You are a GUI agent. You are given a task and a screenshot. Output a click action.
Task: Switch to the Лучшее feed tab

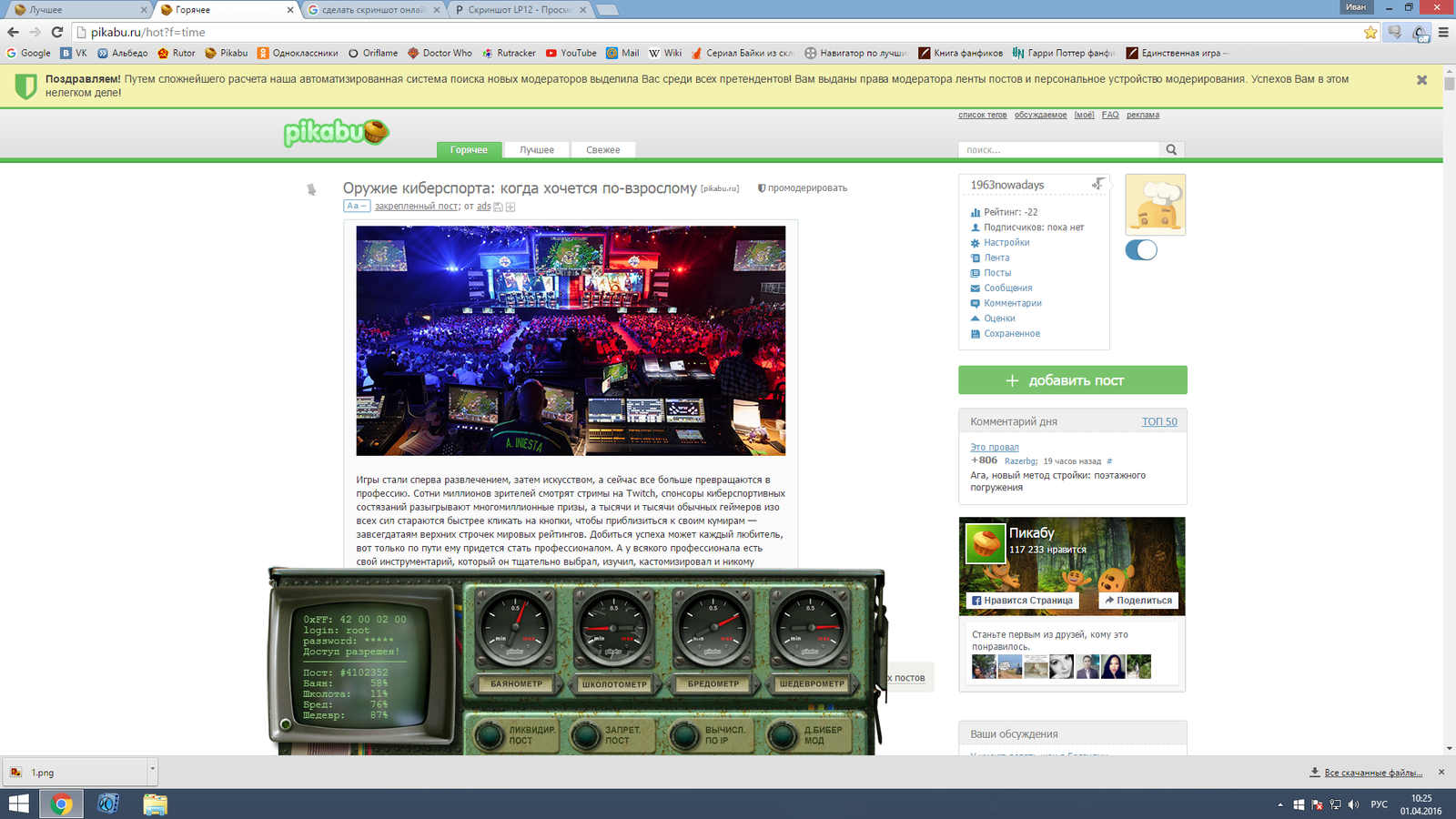tap(537, 150)
